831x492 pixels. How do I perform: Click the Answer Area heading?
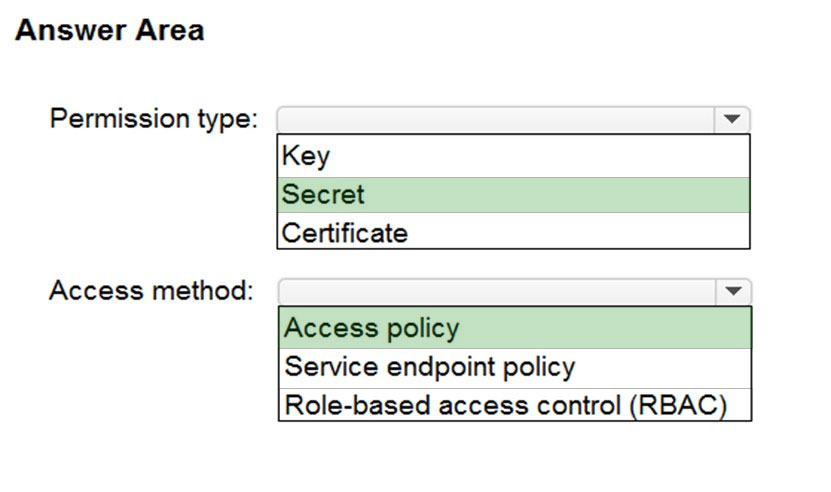(x=110, y=30)
